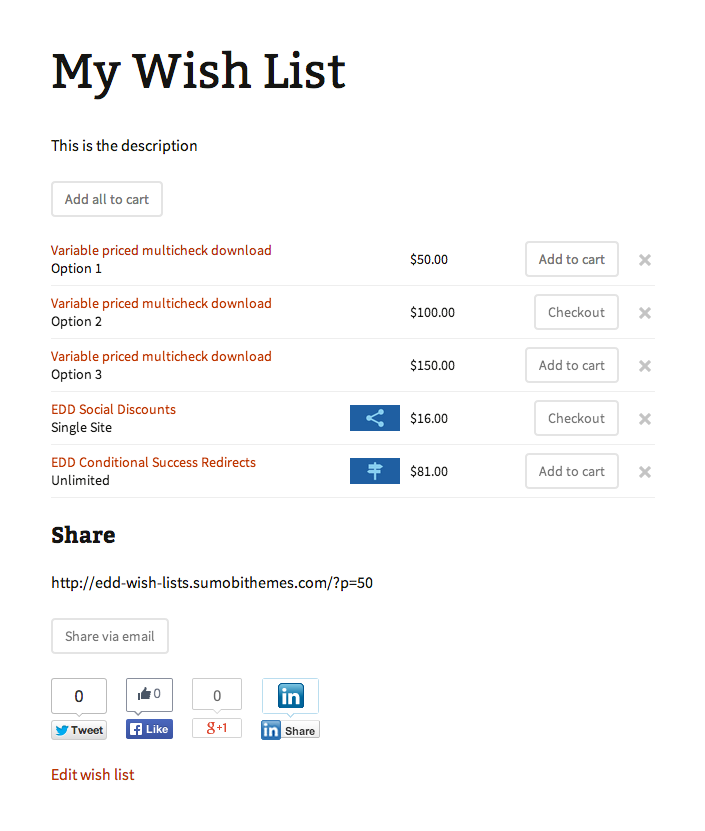
Task: Checkout EDD Social Discounts item
Action: coord(576,418)
